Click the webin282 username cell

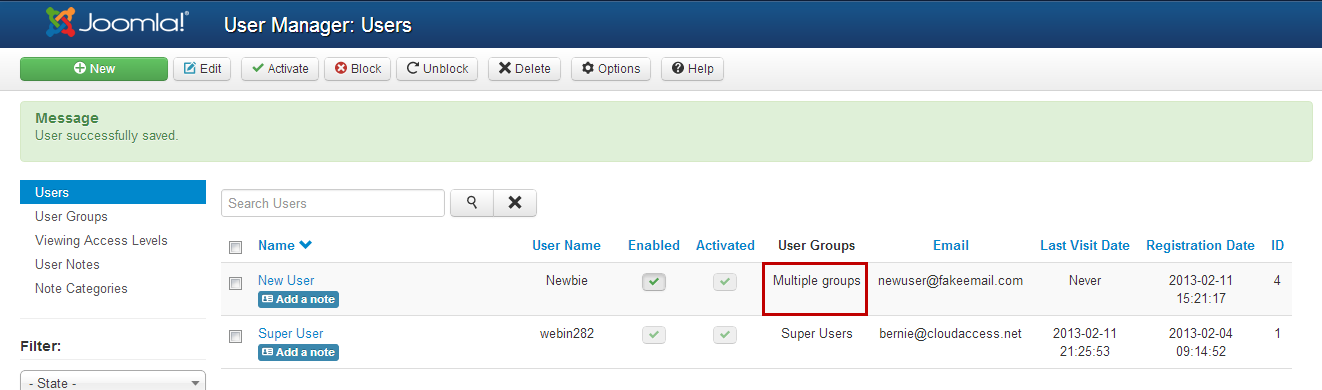point(566,333)
